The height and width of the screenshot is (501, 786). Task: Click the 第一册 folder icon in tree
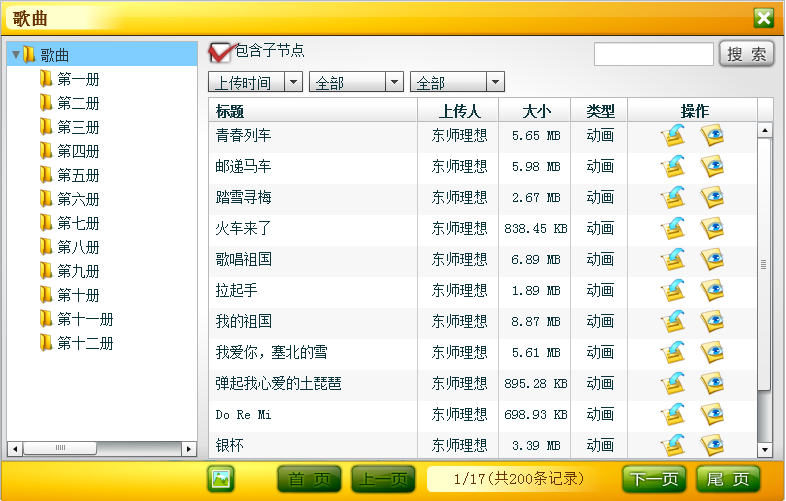coord(45,79)
